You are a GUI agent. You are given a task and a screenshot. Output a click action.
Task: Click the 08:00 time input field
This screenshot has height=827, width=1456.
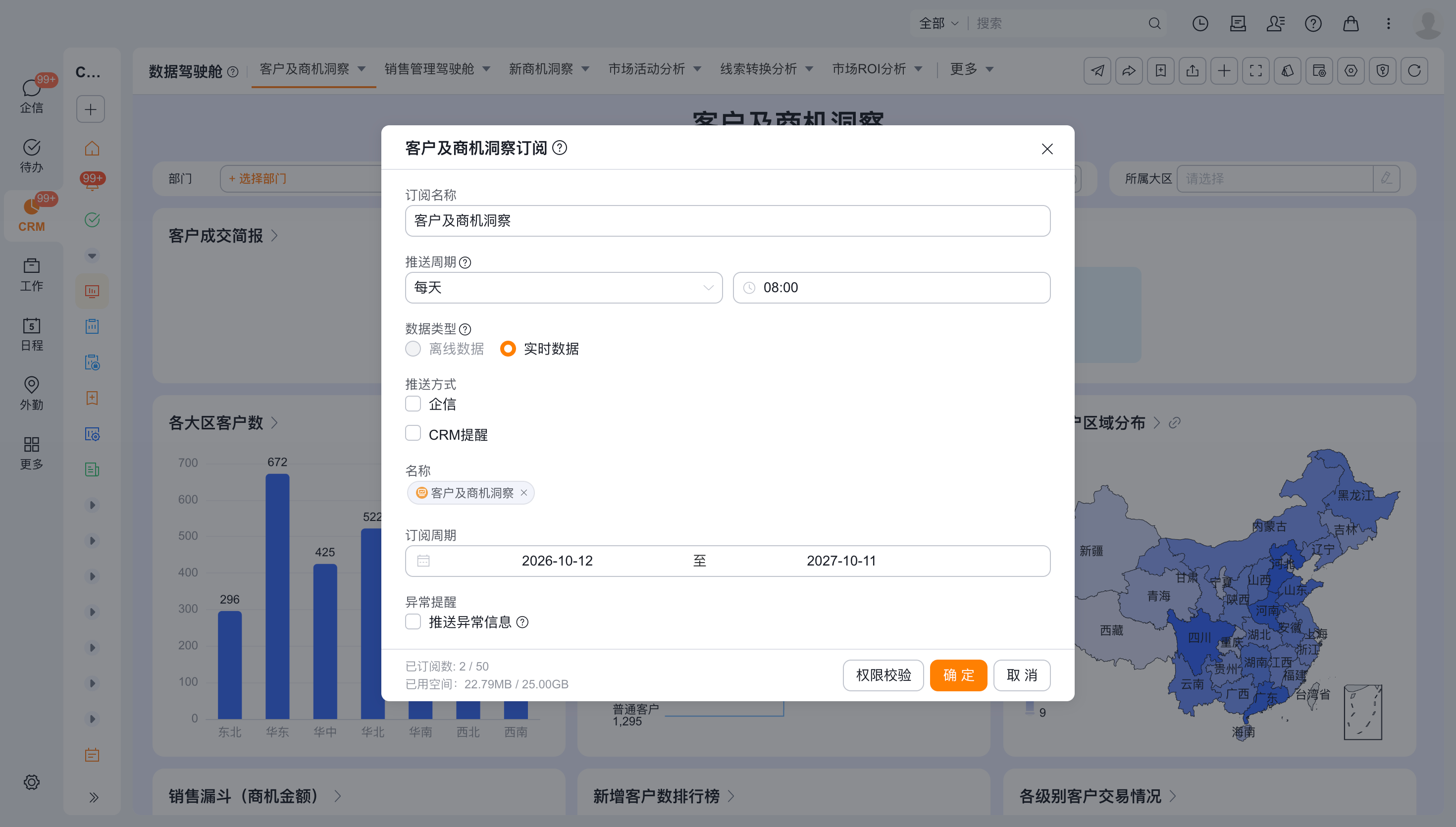891,288
